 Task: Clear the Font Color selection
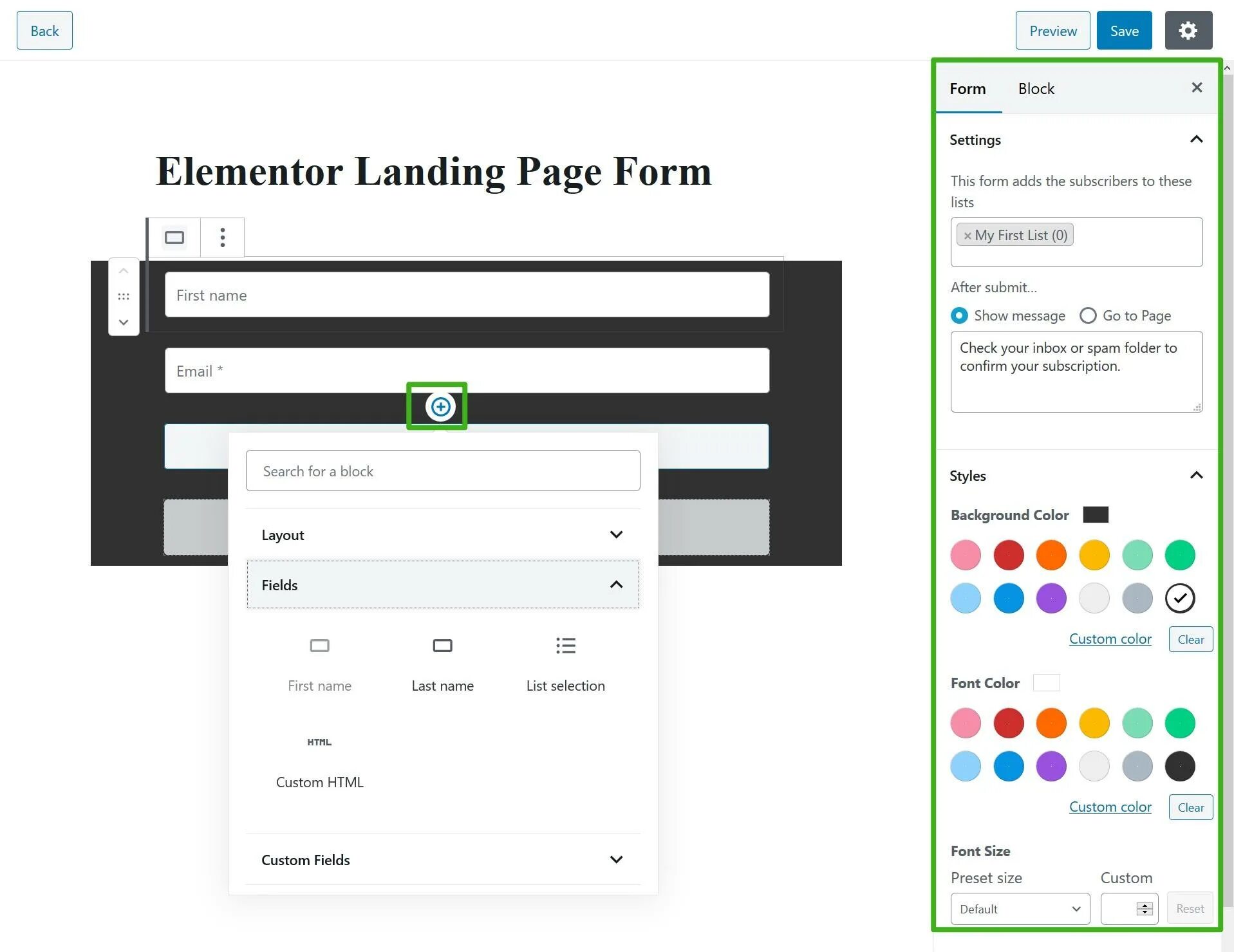pos(1191,807)
